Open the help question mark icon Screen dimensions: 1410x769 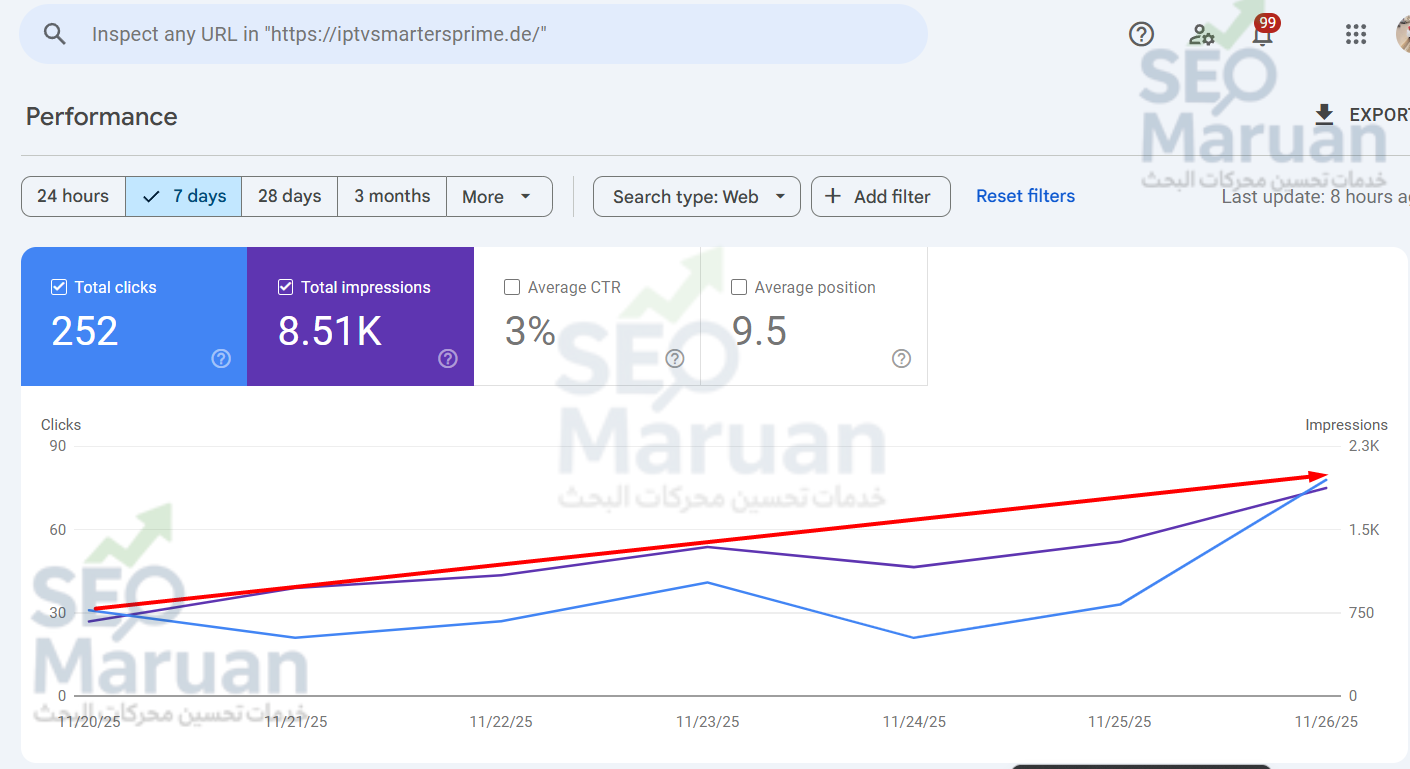[x=1141, y=34]
